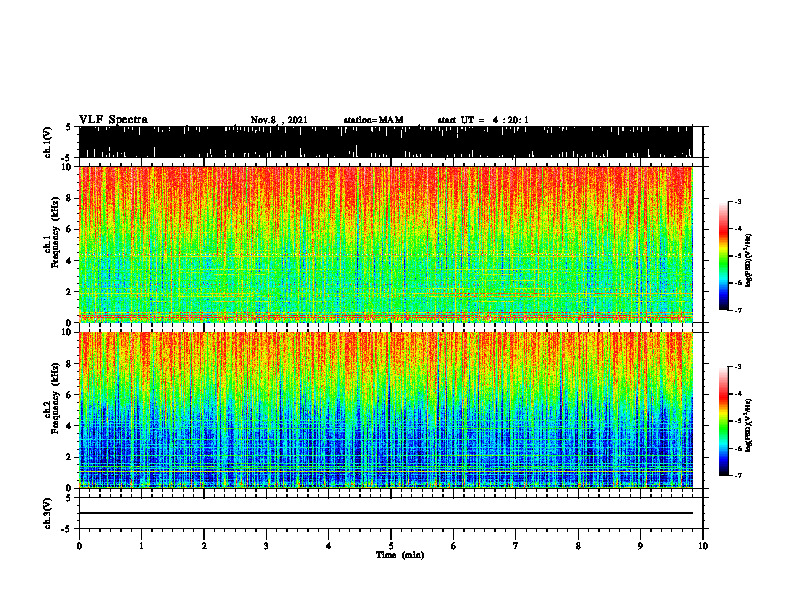Click the ch.1 Frequency (kHz) axis label
Image resolution: width=792 pixels, height=612 pixels.
(52, 232)
